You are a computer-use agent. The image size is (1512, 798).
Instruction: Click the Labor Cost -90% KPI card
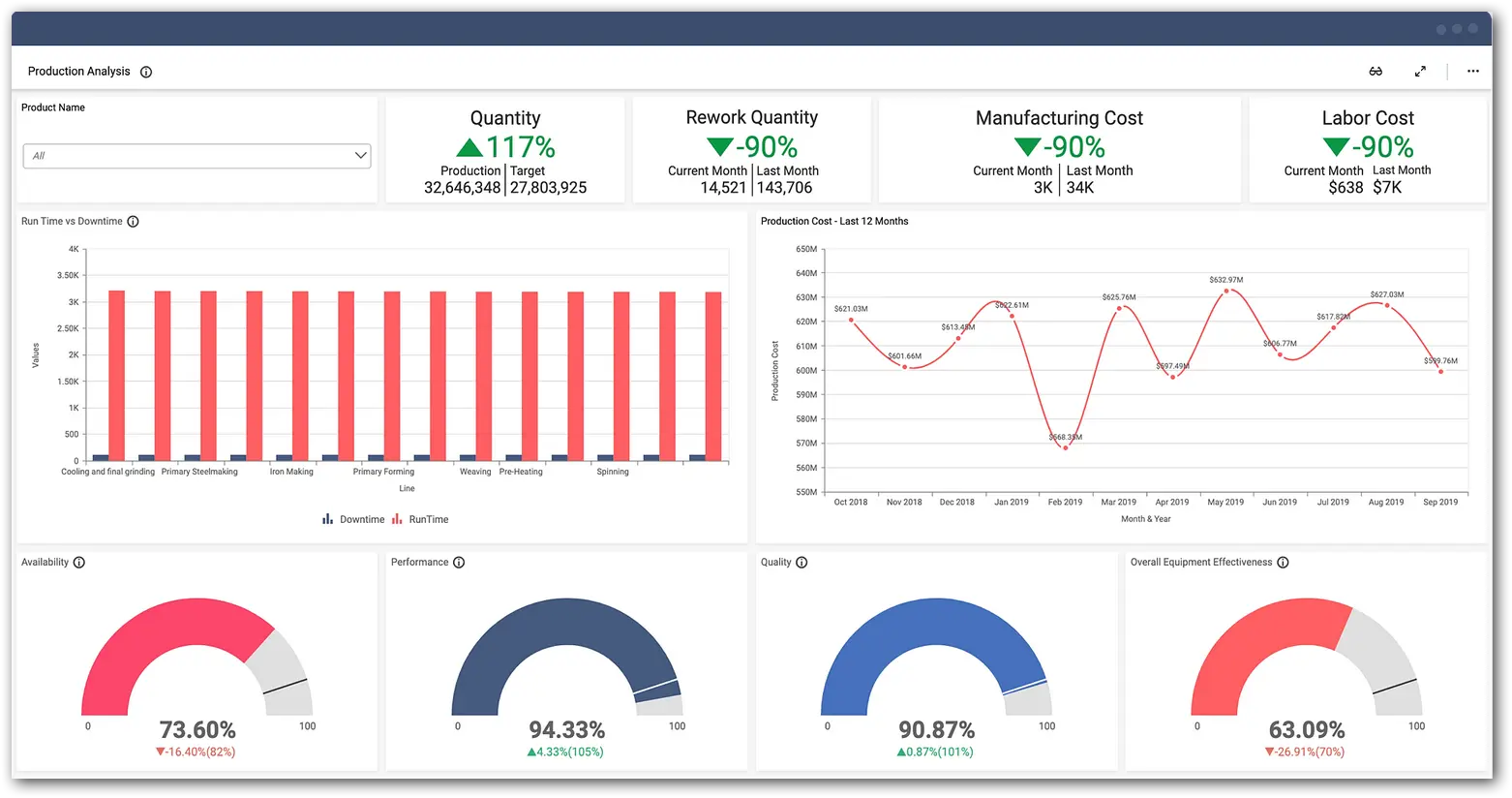[1367, 150]
